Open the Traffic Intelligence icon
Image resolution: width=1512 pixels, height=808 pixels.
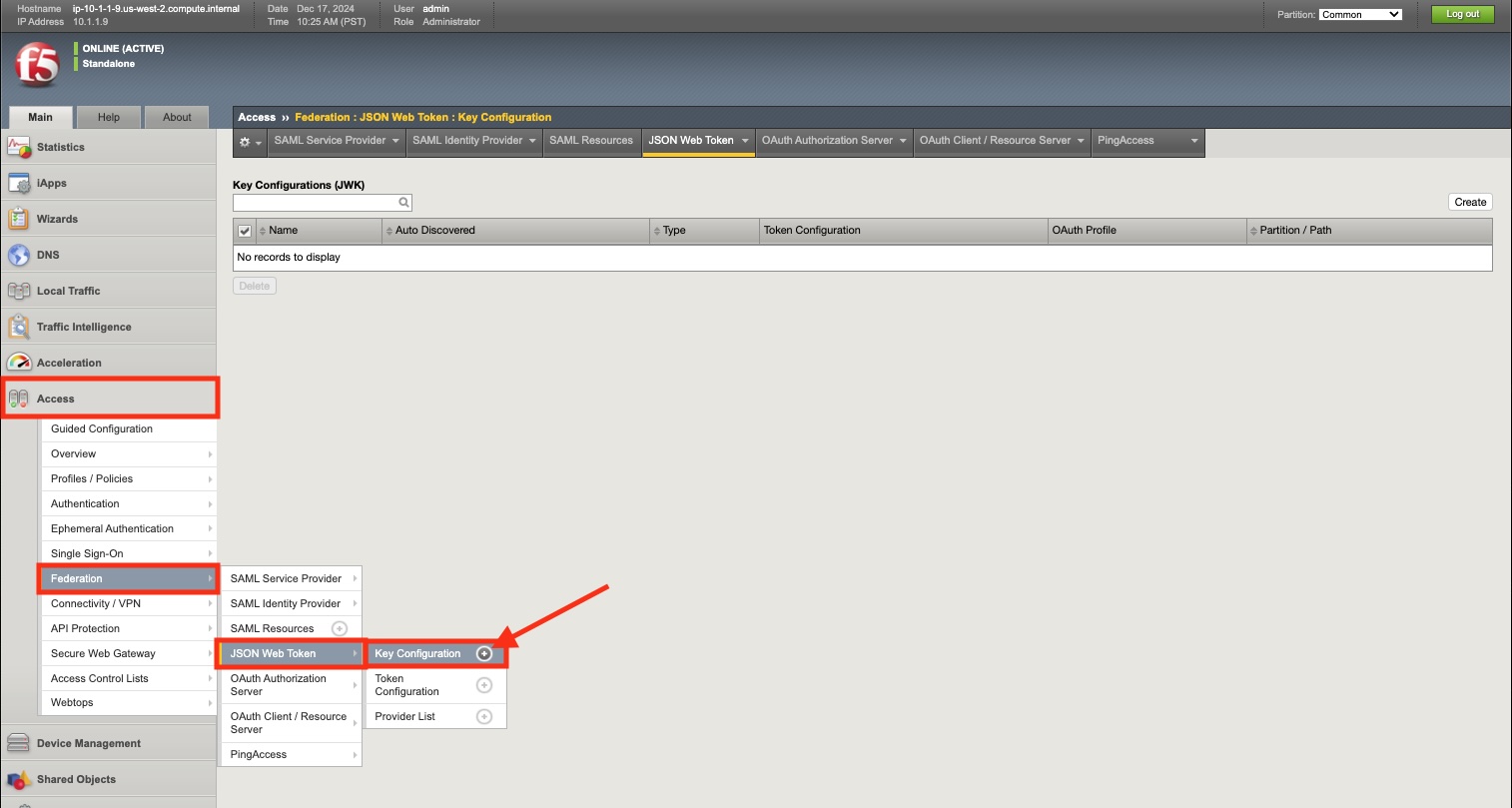point(19,327)
